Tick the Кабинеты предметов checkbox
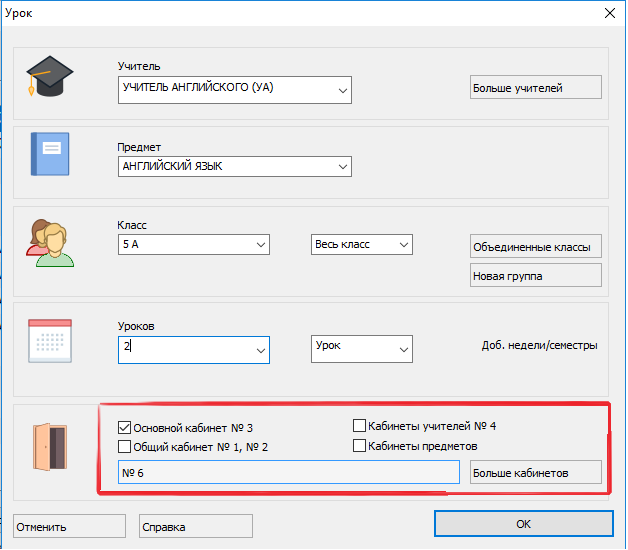628x550 pixels. point(360,446)
